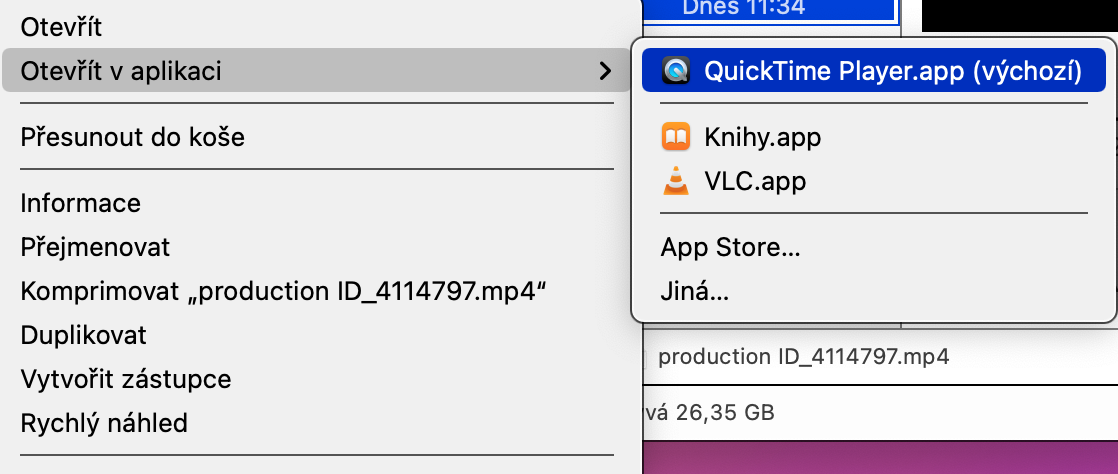Open Informace for the file

tap(80, 204)
